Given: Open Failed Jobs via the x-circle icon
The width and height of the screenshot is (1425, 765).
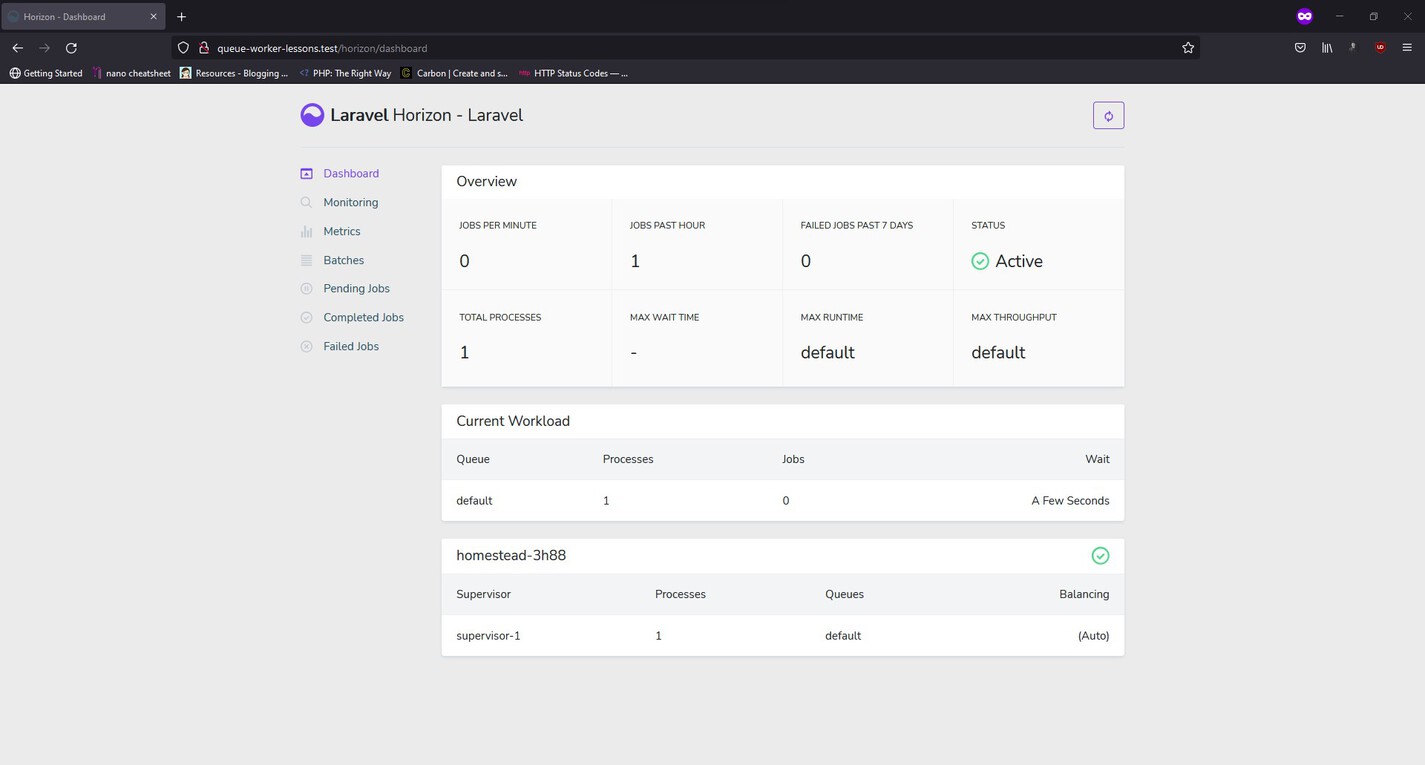Looking at the screenshot, I should click(306, 346).
